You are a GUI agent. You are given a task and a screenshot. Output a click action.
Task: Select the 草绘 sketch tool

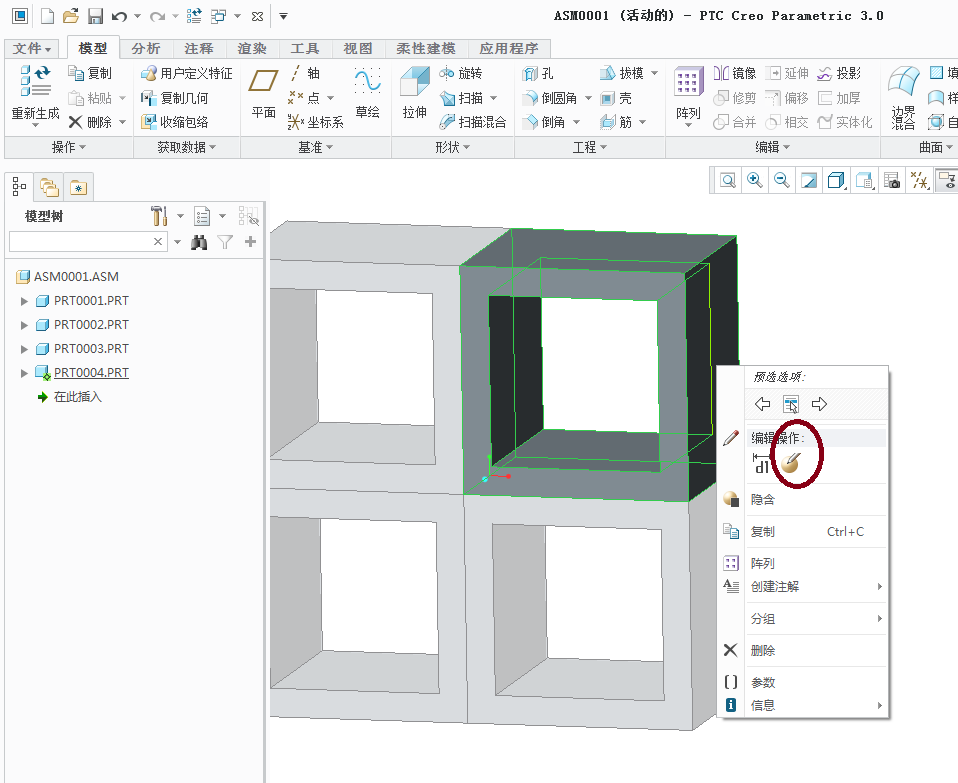pos(367,93)
